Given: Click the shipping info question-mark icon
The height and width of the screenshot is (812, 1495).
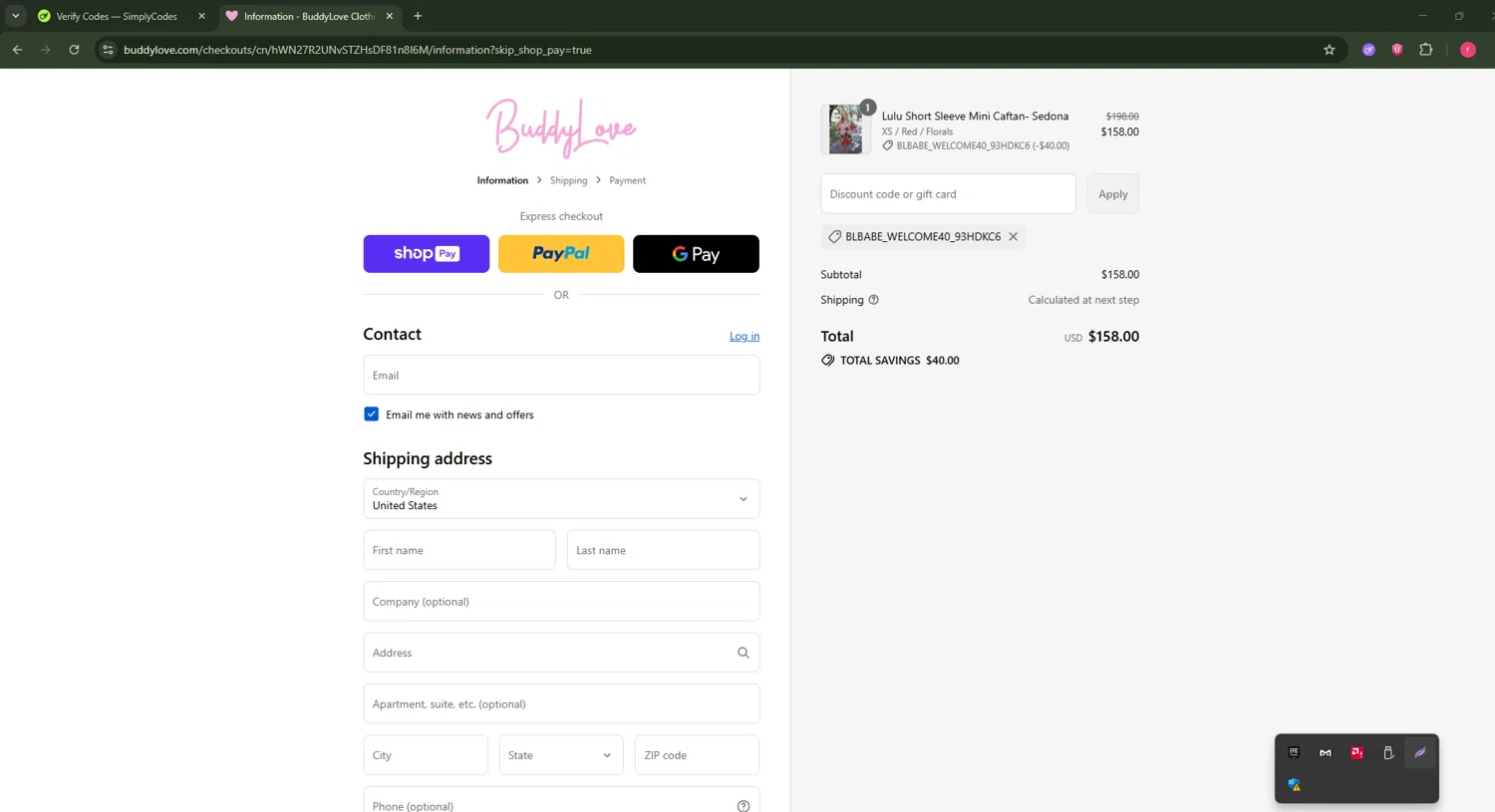Looking at the screenshot, I should (873, 300).
